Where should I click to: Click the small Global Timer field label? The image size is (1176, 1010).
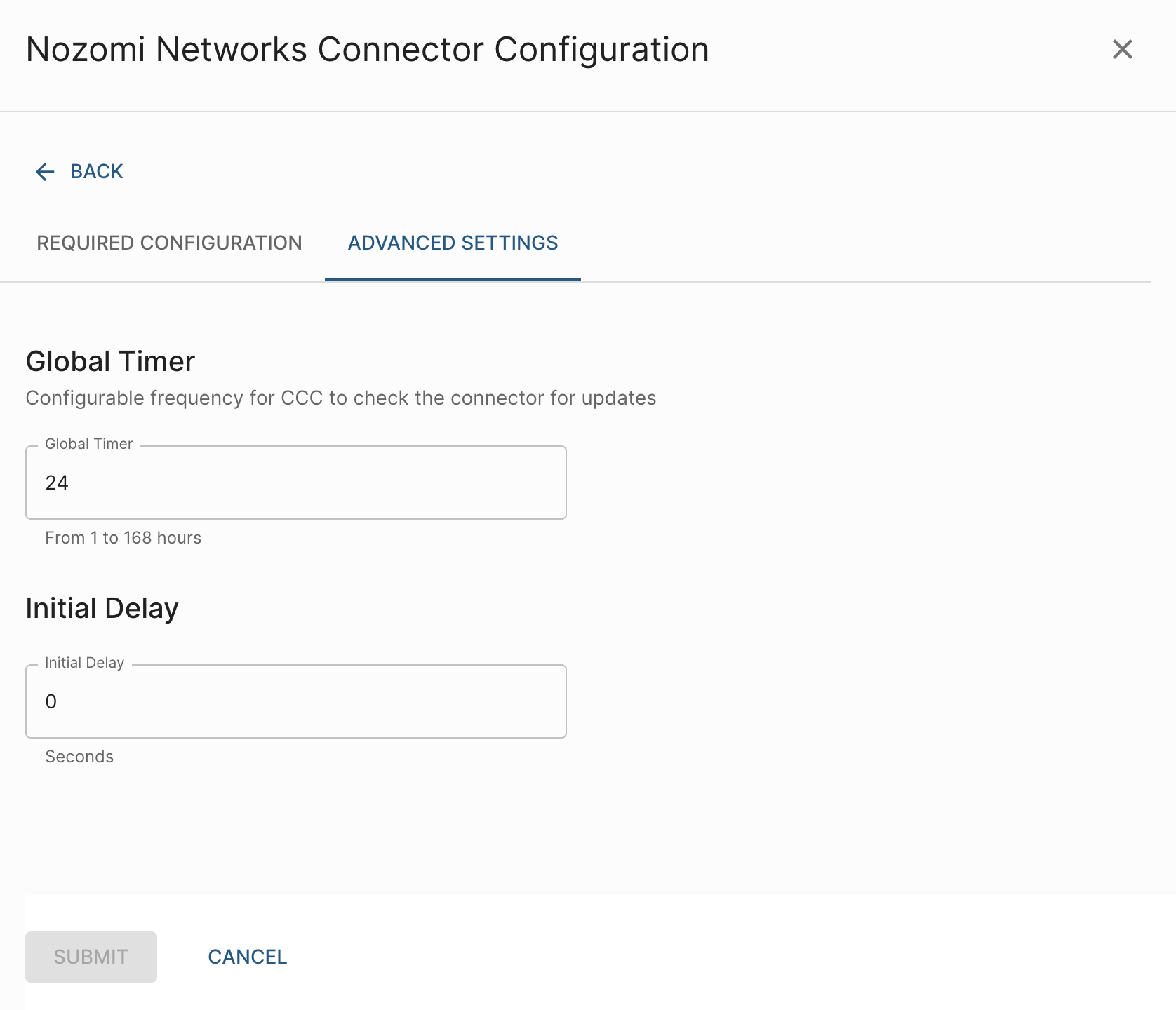[x=88, y=444]
